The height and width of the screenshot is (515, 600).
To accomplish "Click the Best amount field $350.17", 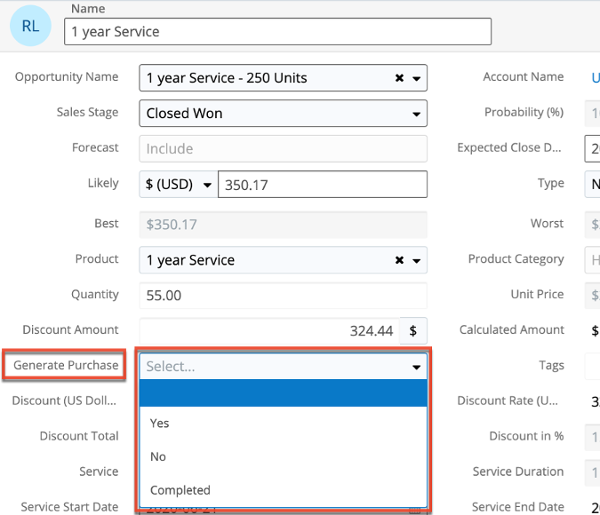I will click(x=283, y=224).
